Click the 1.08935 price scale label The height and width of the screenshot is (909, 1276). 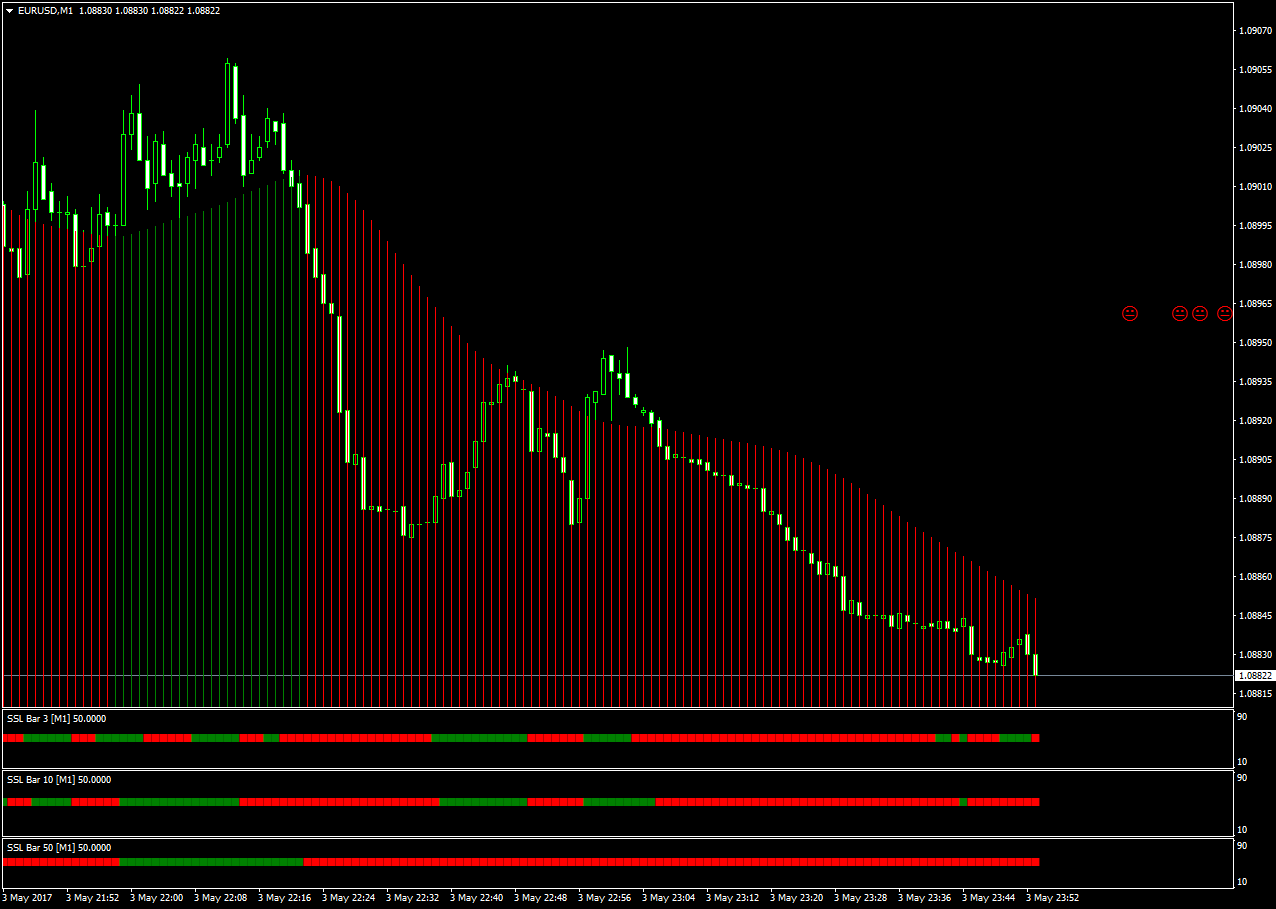pos(1255,382)
